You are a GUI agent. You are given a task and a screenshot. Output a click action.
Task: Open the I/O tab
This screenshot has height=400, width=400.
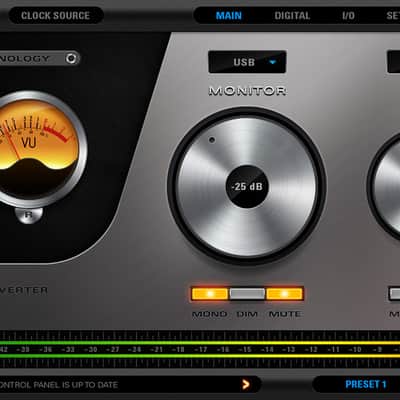[x=348, y=16]
